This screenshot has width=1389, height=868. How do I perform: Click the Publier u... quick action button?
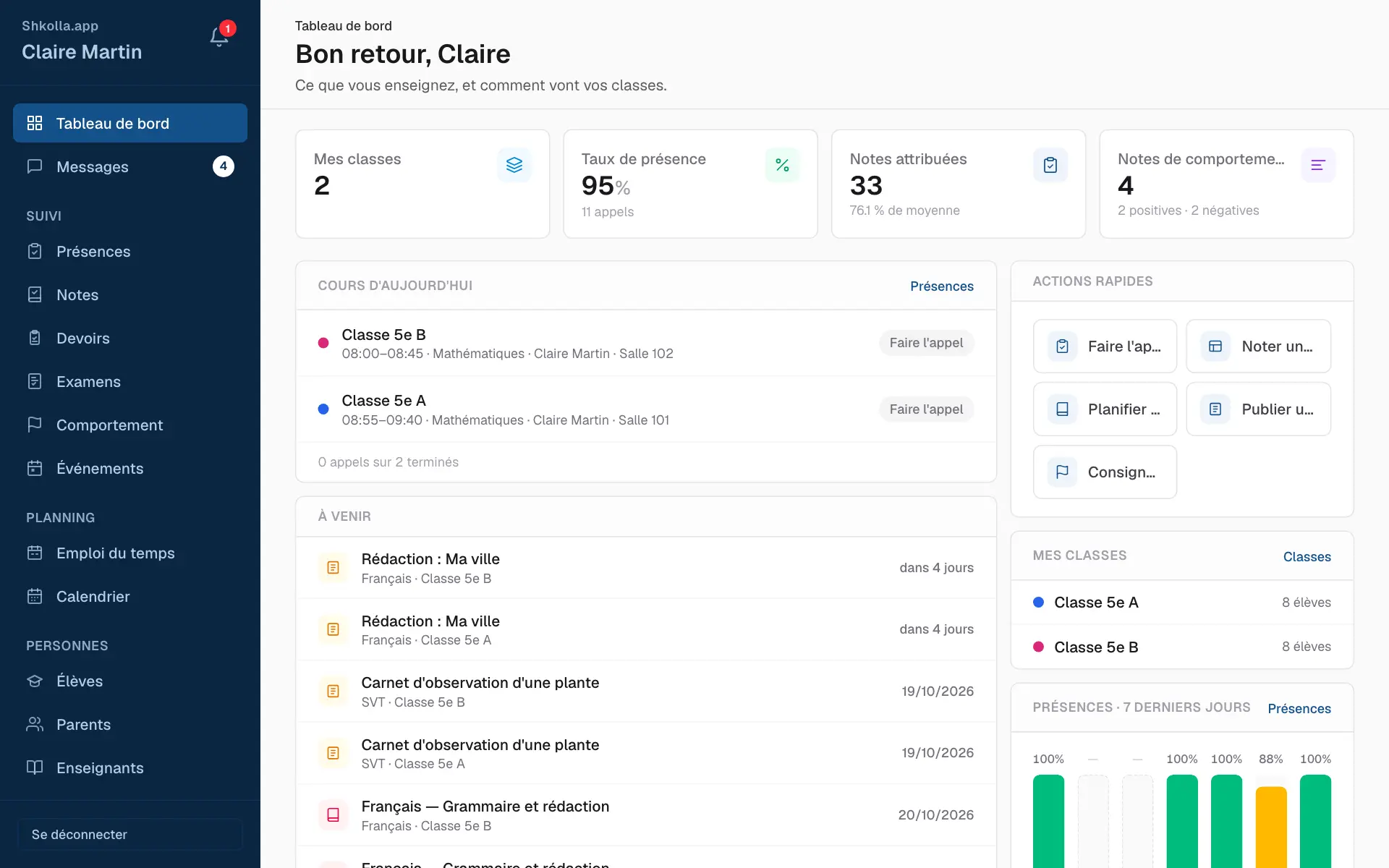pos(1258,409)
